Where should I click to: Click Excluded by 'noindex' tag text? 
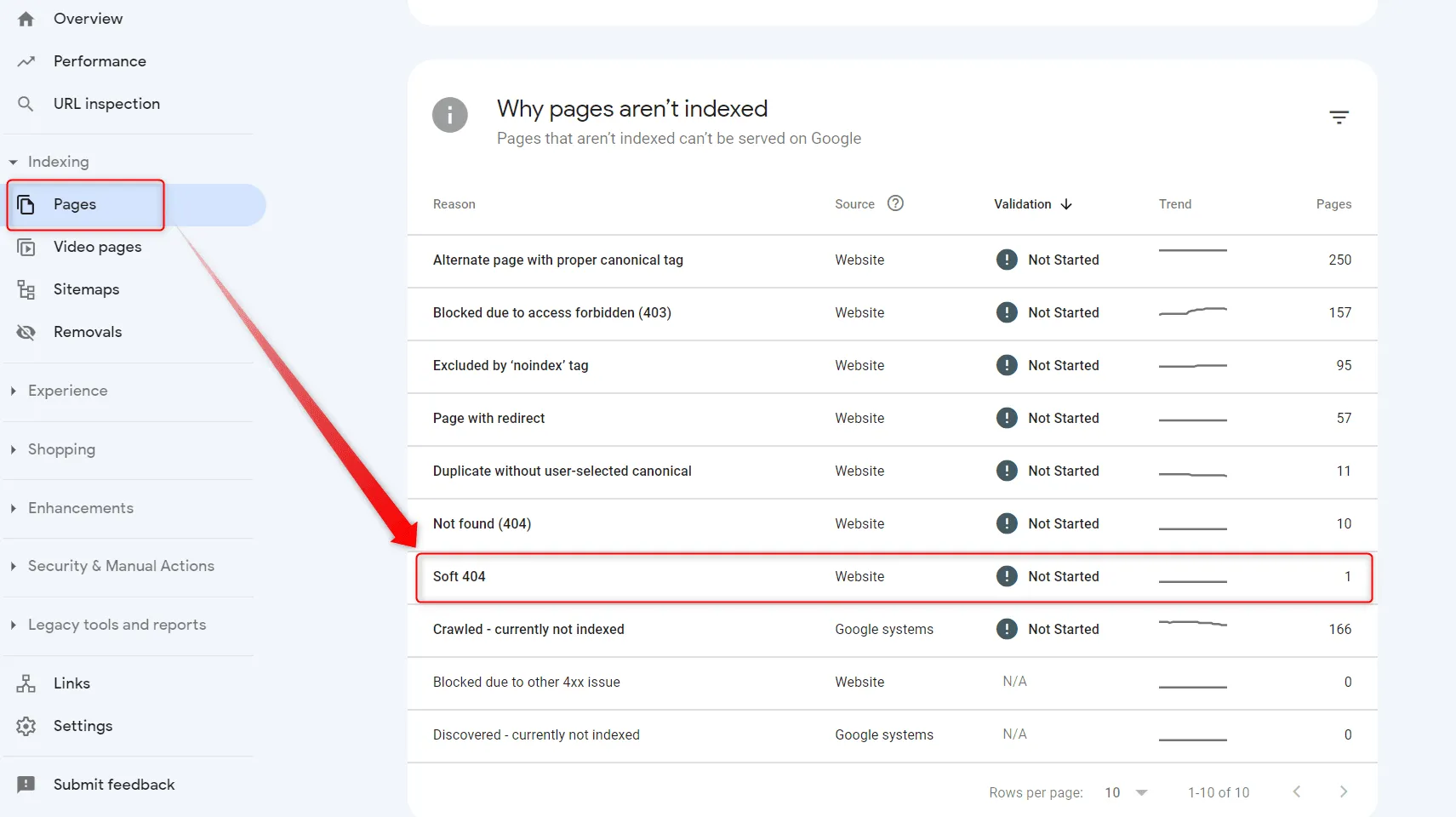511,366
